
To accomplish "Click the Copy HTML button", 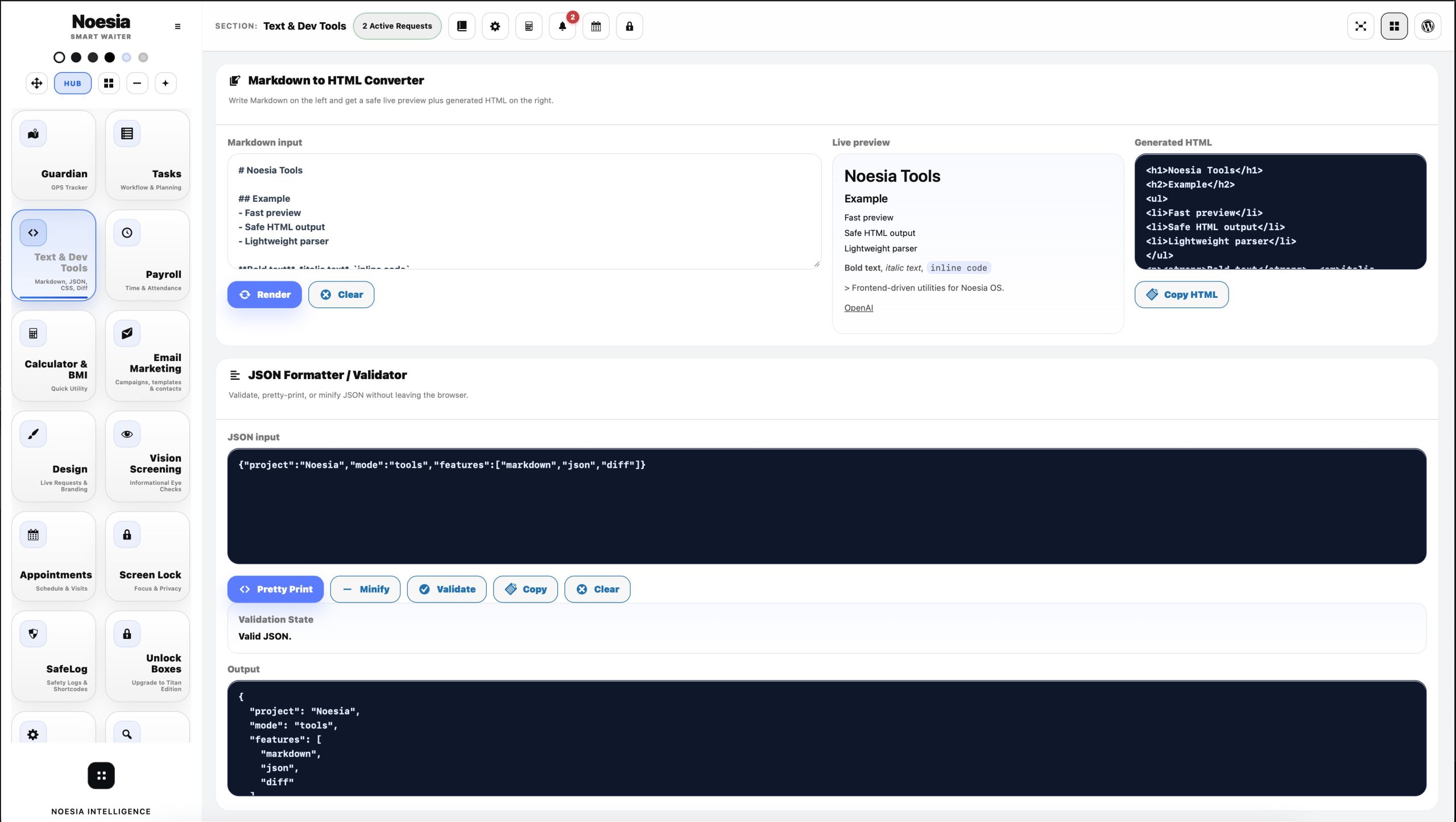I will [1182, 294].
